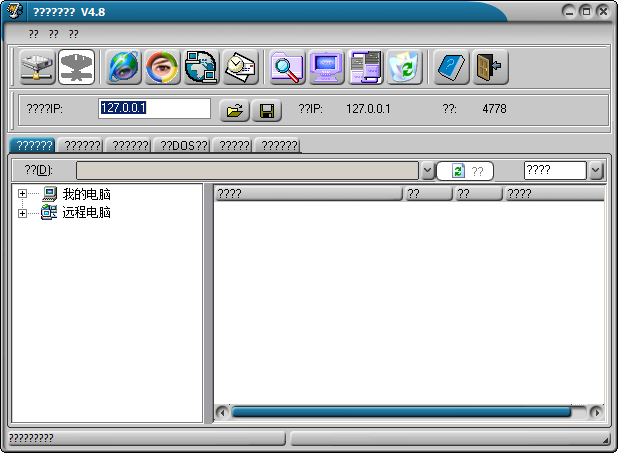Switch to the DOS tab
Image resolution: width=618 pixels, height=453 pixels.
tap(181, 146)
